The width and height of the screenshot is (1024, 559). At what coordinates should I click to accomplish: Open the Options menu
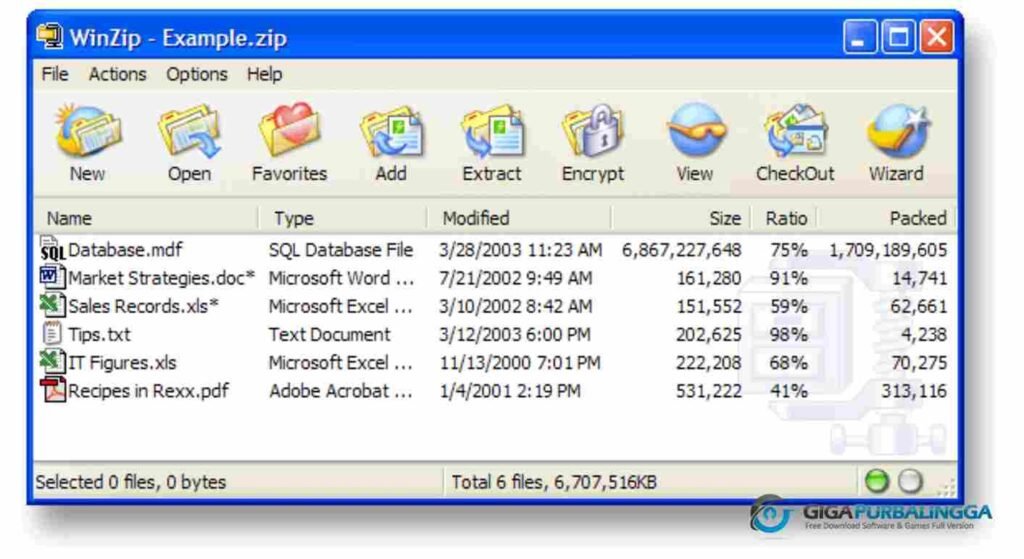pyautogui.click(x=197, y=74)
